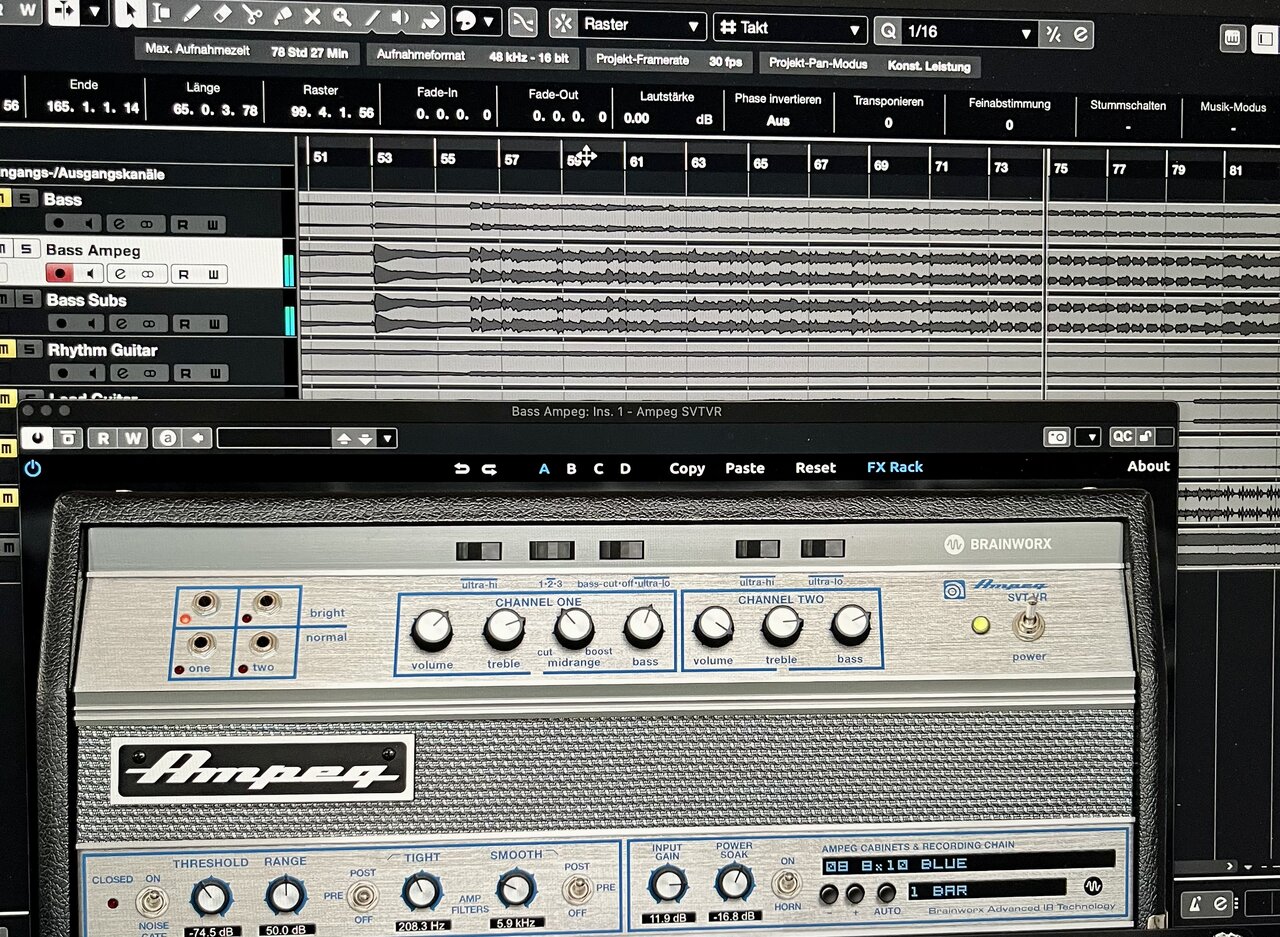Click the undo arrow in plugin bar

click(461, 468)
